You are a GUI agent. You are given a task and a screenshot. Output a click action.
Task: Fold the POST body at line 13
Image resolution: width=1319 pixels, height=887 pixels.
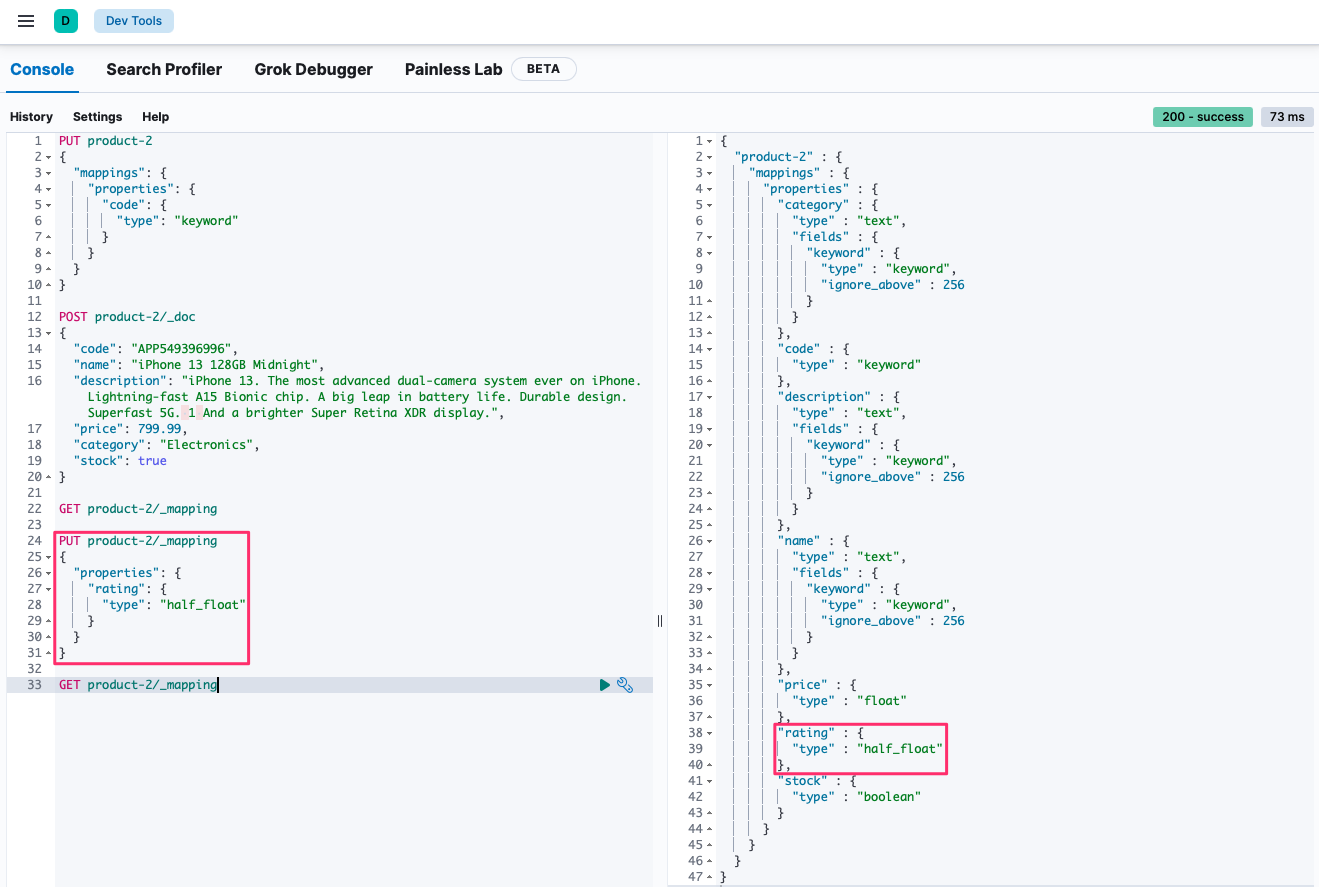[48, 333]
